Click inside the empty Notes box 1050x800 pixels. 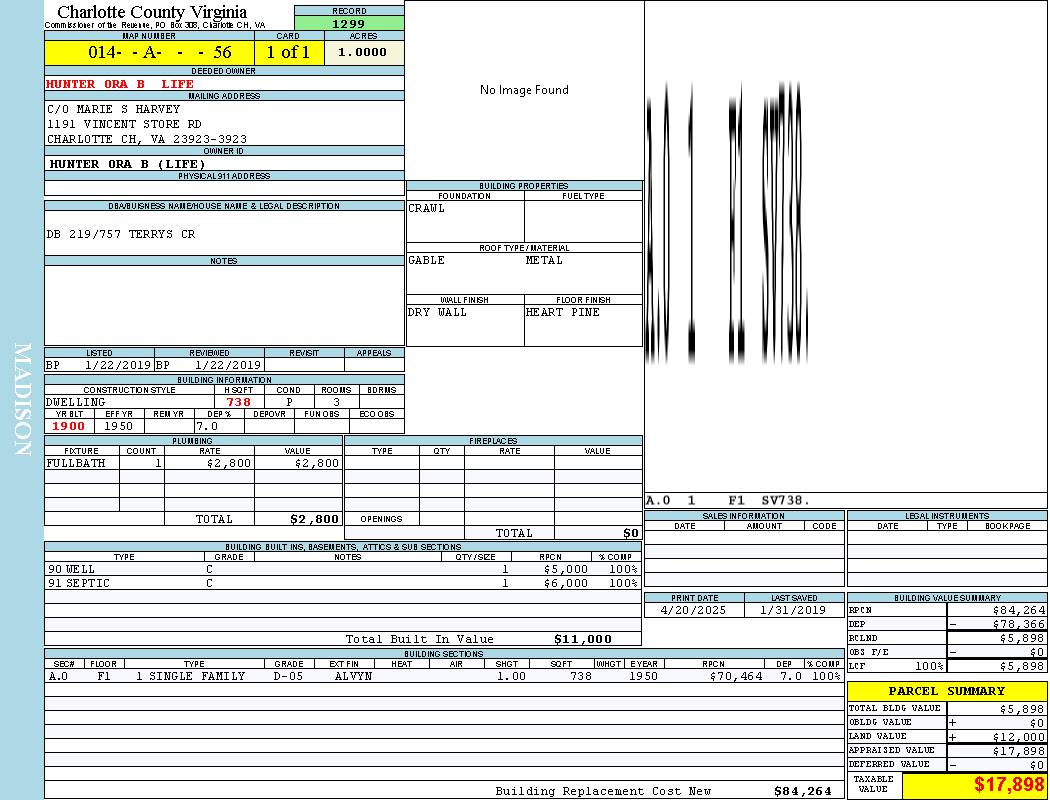pyautogui.click(x=224, y=305)
